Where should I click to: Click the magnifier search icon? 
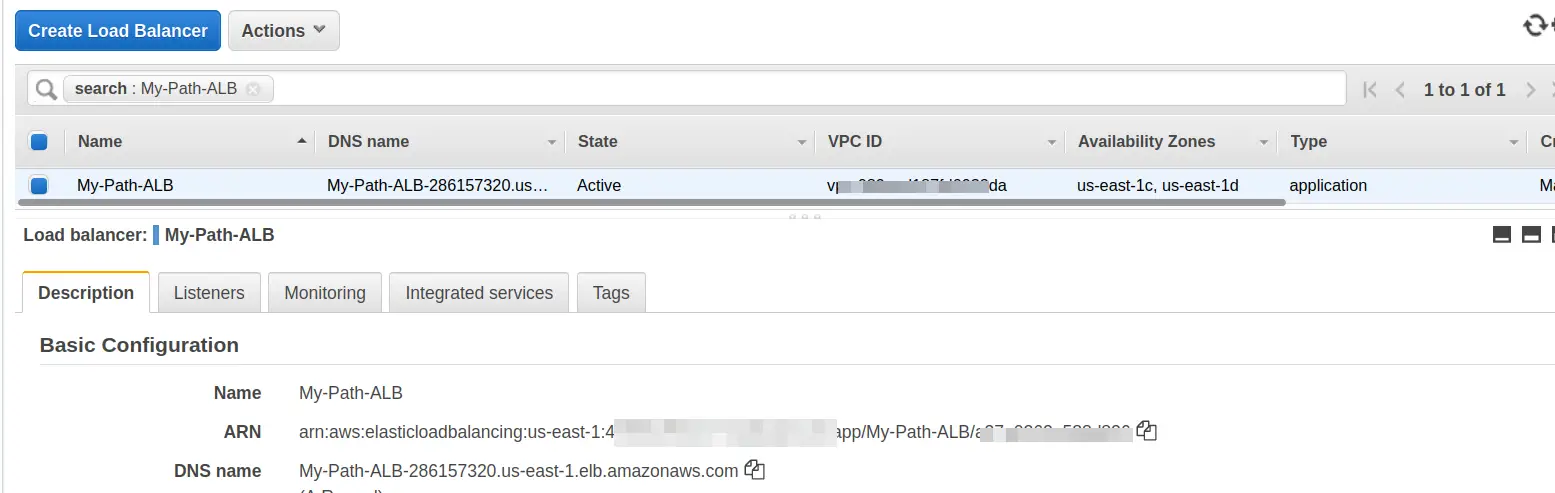click(x=46, y=89)
